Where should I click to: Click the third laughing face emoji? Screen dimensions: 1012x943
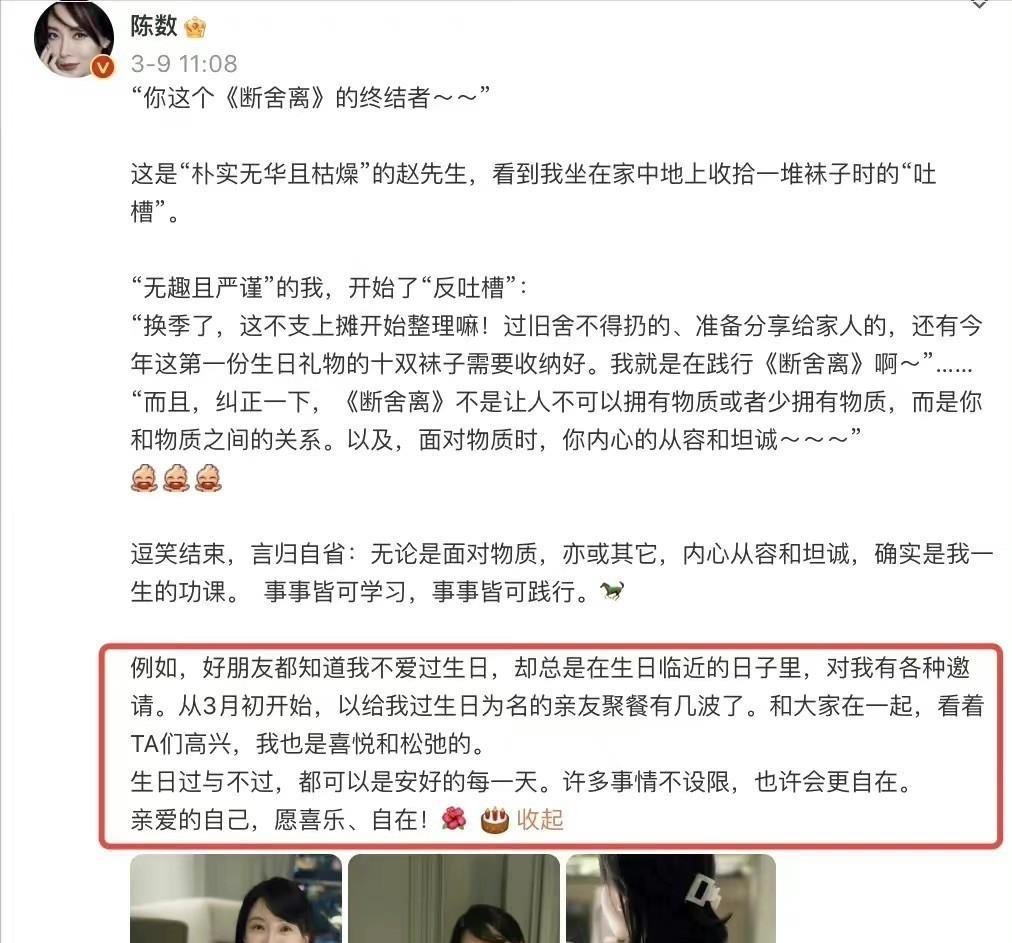click(x=208, y=478)
